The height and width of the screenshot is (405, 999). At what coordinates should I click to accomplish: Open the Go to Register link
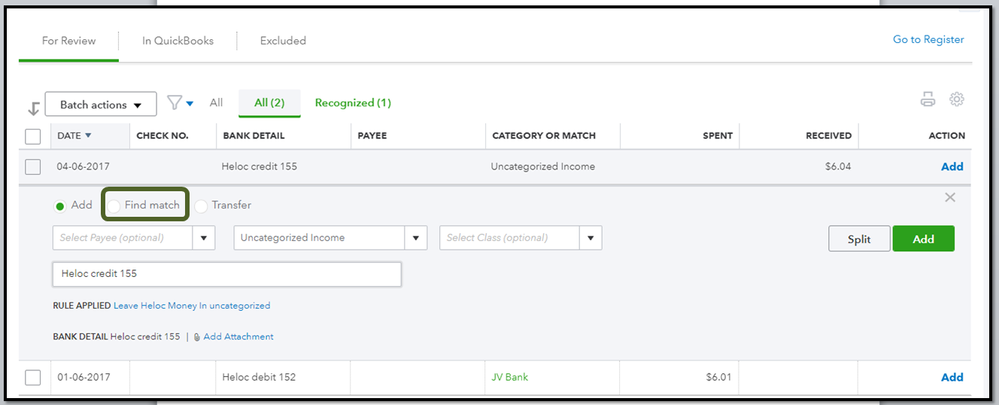[x=928, y=40]
